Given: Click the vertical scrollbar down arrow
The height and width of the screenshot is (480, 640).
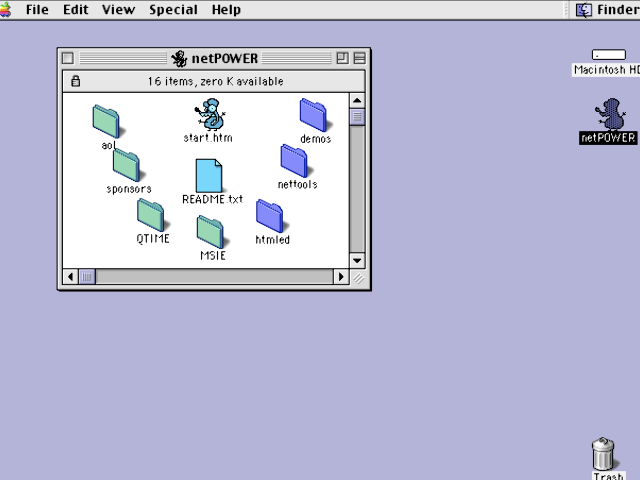Looking at the screenshot, I should pos(357,260).
